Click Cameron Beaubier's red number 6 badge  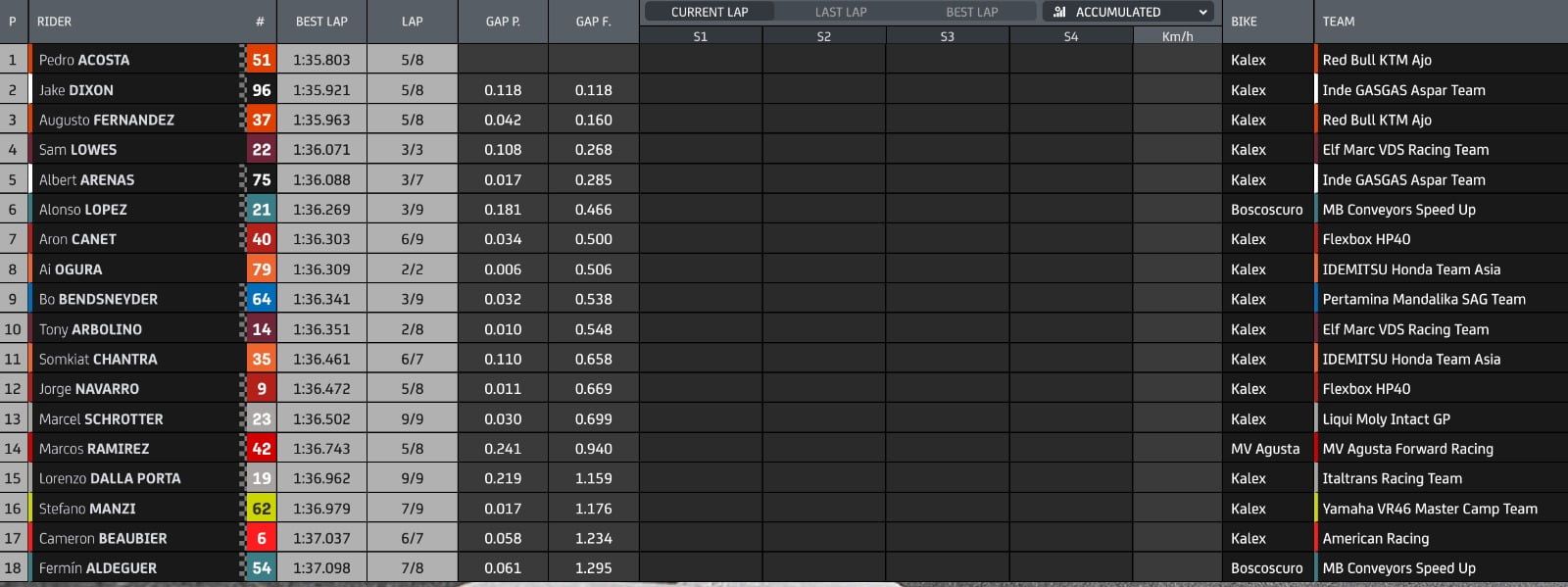tap(261, 538)
